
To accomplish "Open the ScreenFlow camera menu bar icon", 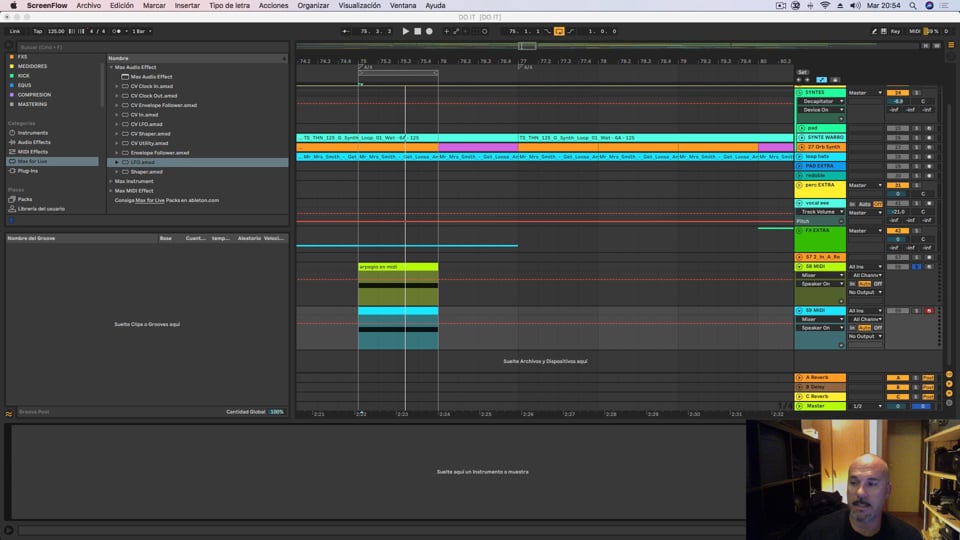I will click(x=781, y=6).
